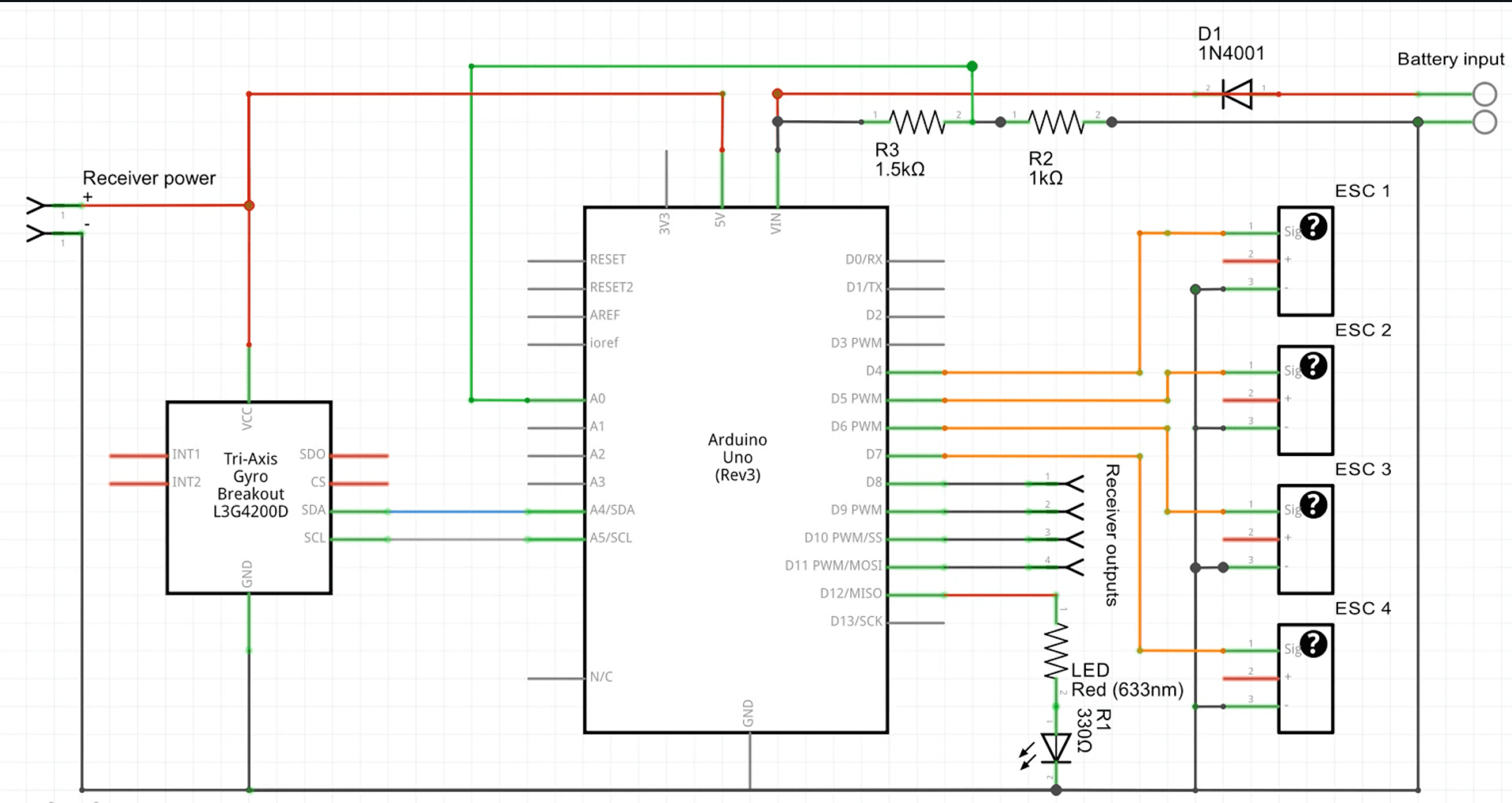The width and height of the screenshot is (1512, 803).
Task: Click the "ESC 3" label
Action: pyautogui.click(x=1363, y=469)
